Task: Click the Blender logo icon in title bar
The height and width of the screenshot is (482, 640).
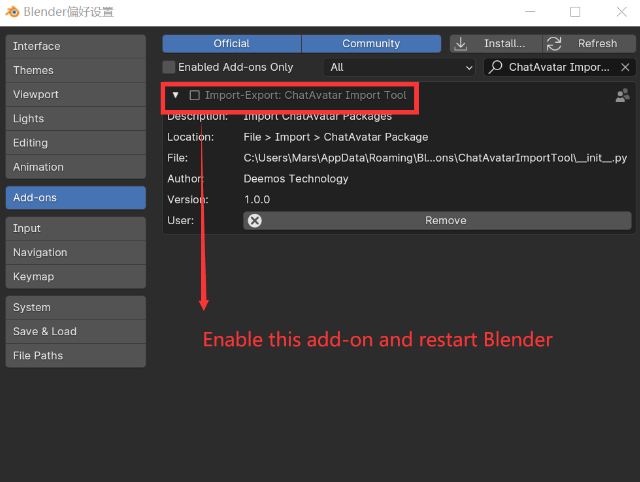Action: click(x=12, y=12)
